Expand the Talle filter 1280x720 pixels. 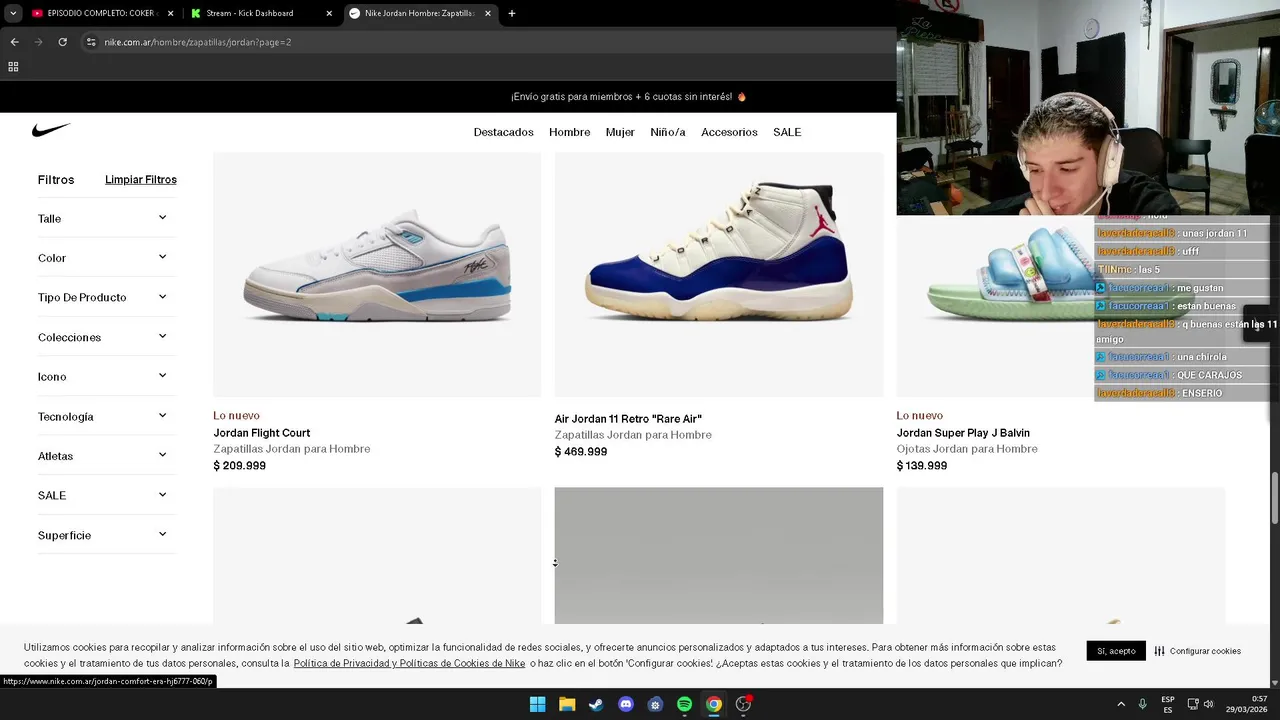(x=106, y=218)
